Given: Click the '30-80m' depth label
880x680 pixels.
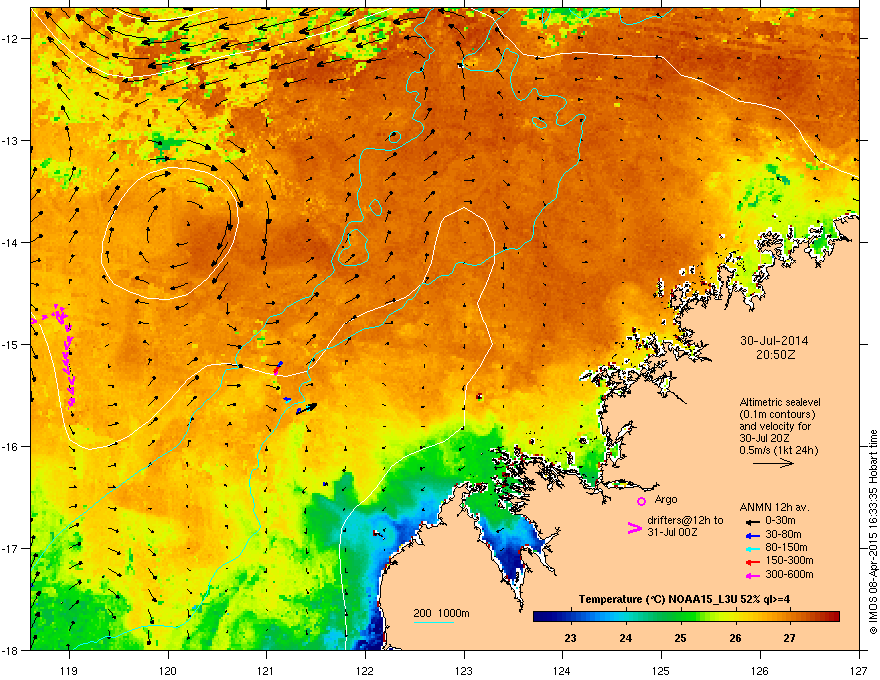Looking at the screenshot, I should tap(783, 535).
